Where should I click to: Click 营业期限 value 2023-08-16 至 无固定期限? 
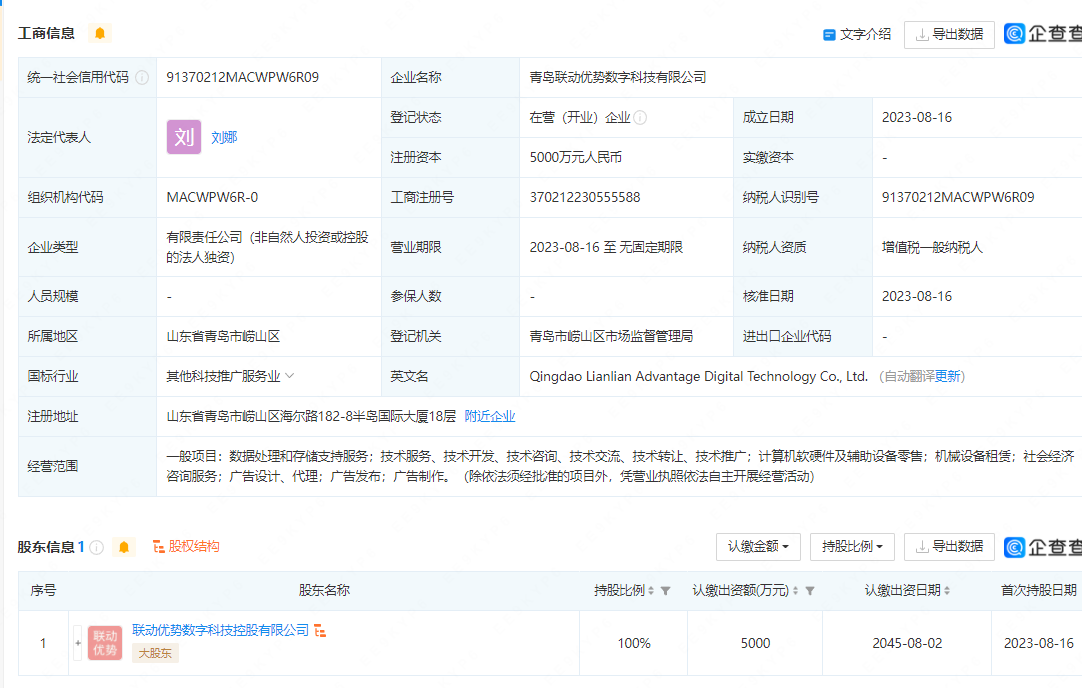pyautogui.click(x=606, y=247)
